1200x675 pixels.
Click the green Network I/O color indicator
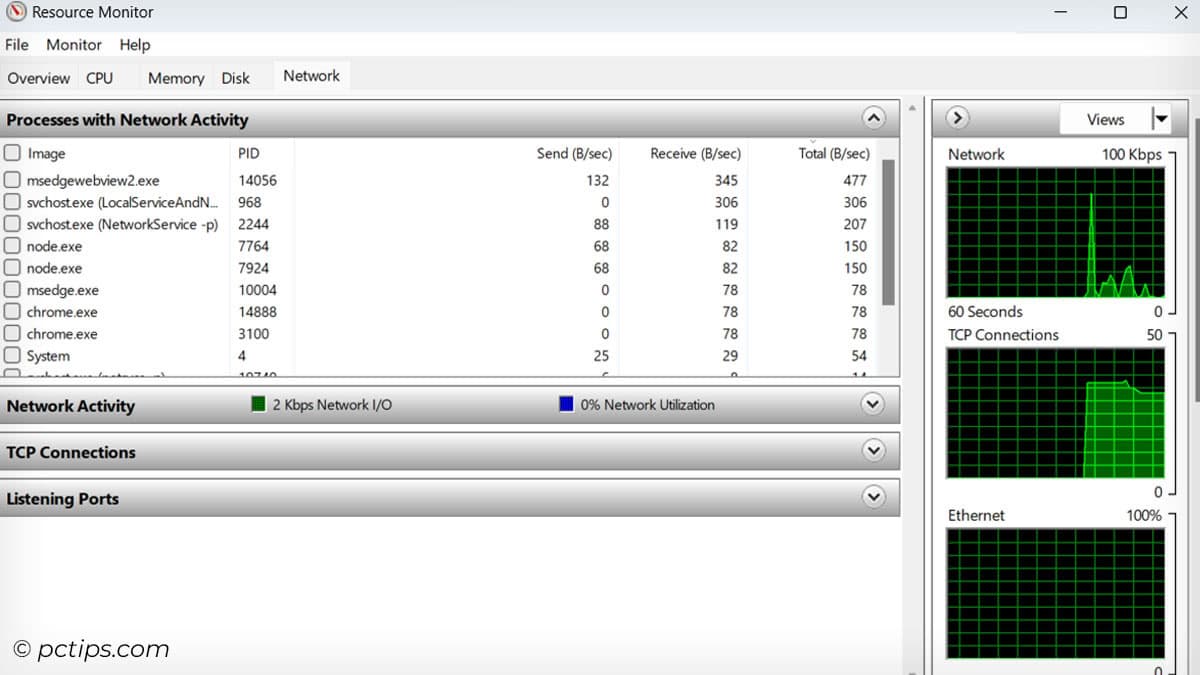[x=259, y=405]
